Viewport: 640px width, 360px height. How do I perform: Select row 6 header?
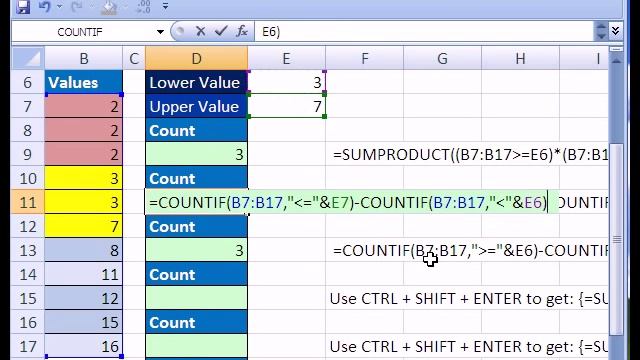tap(28, 82)
